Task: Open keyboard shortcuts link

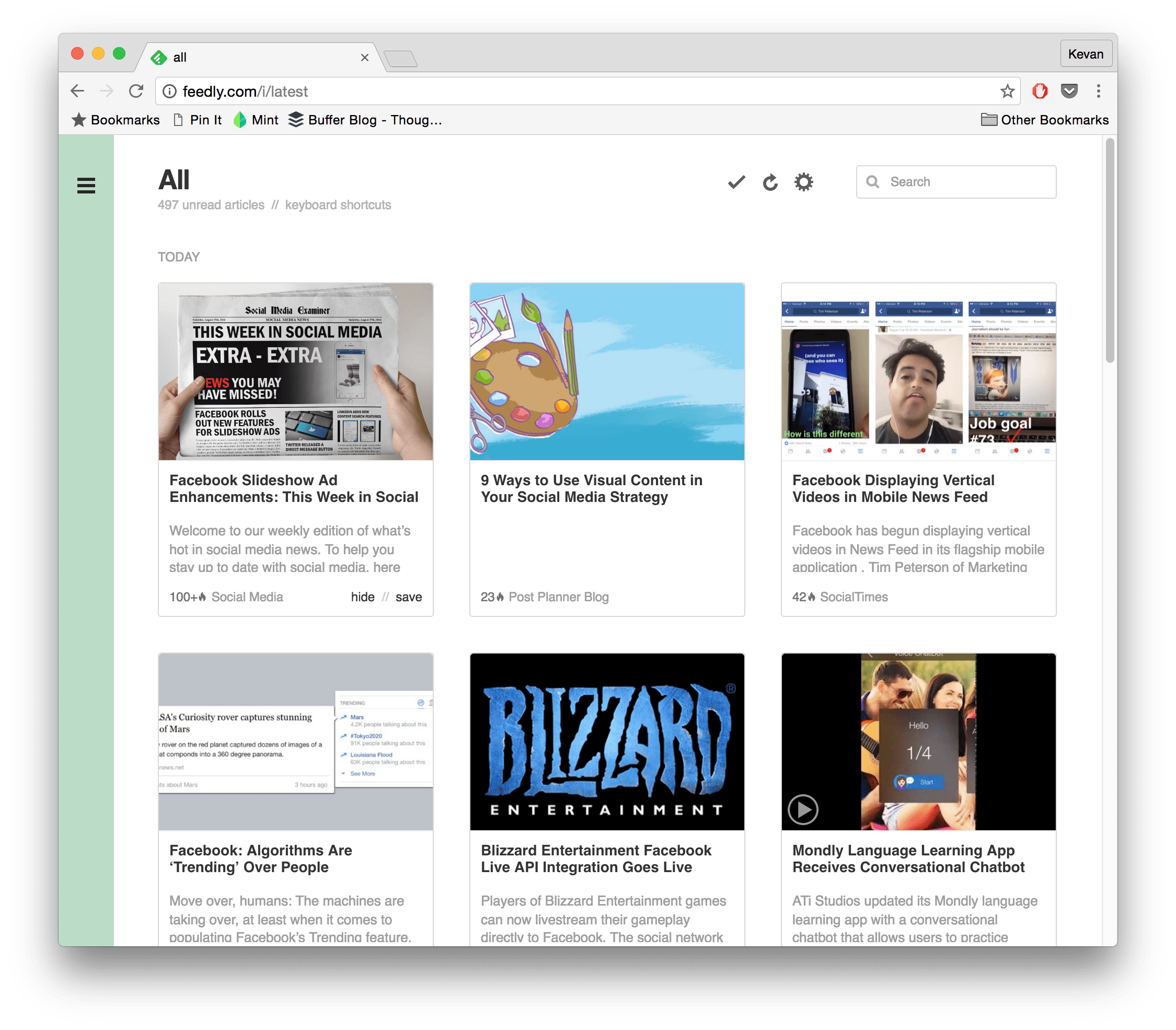Action: coord(338,204)
